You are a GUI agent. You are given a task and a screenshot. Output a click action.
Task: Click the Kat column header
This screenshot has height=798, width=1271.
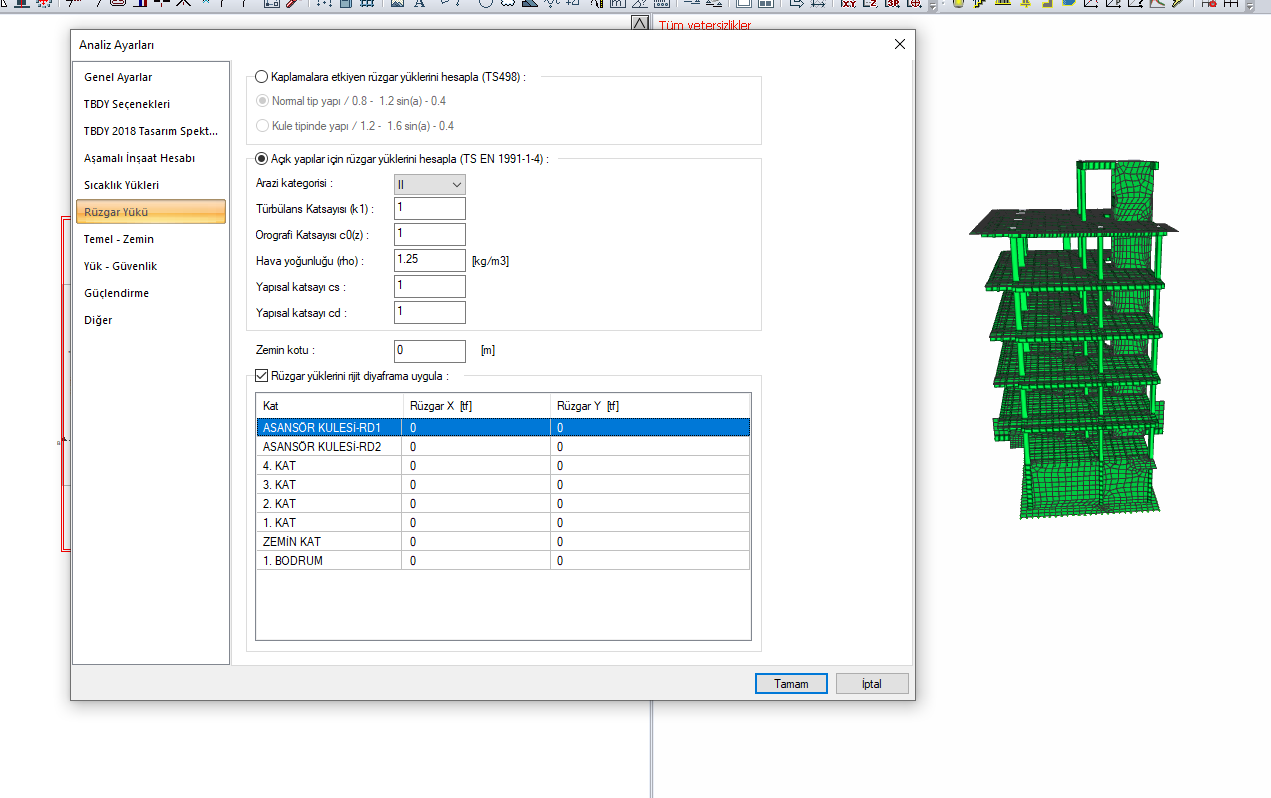pos(330,406)
